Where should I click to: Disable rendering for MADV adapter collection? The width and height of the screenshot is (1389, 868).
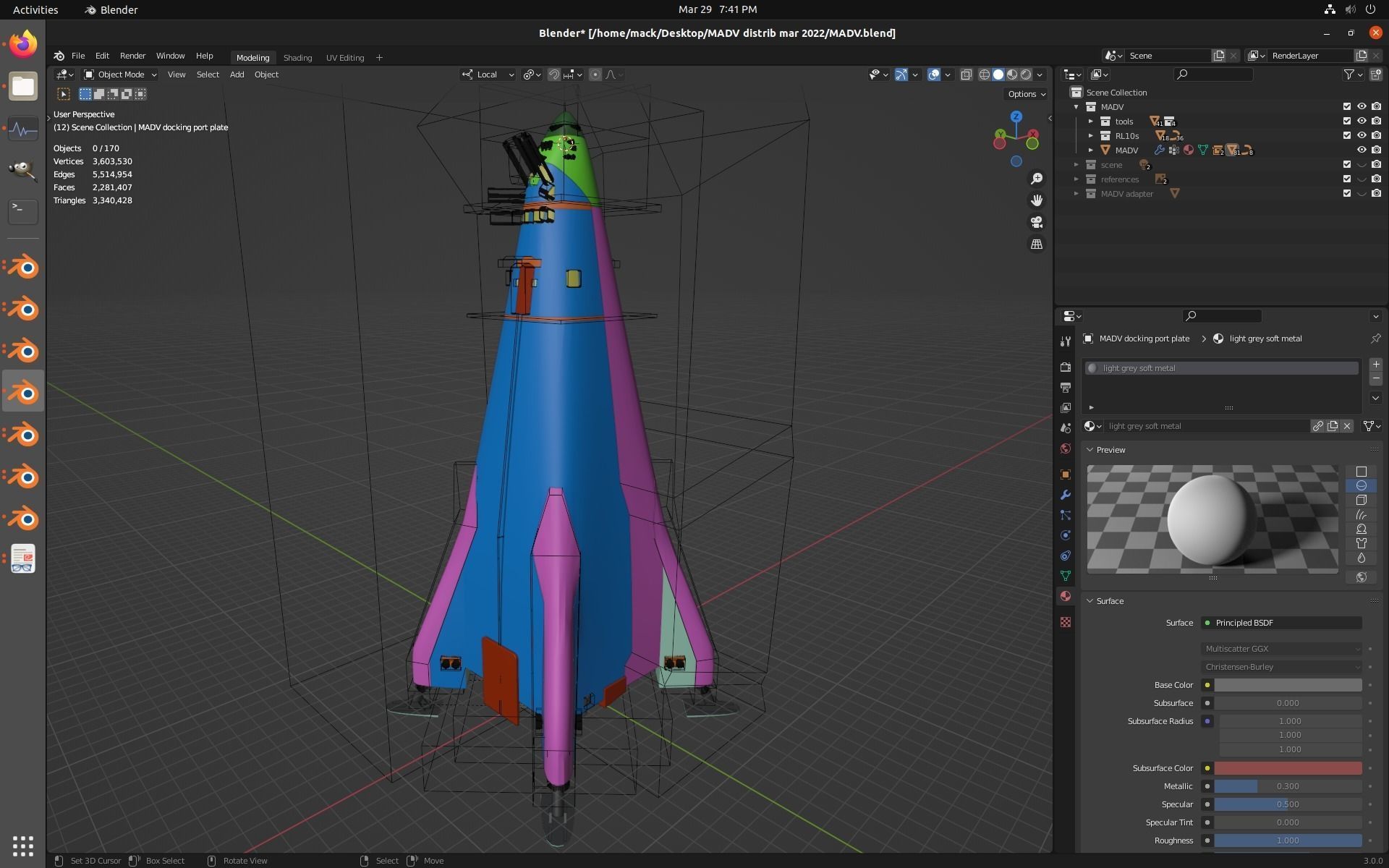pyautogui.click(x=1376, y=193)
